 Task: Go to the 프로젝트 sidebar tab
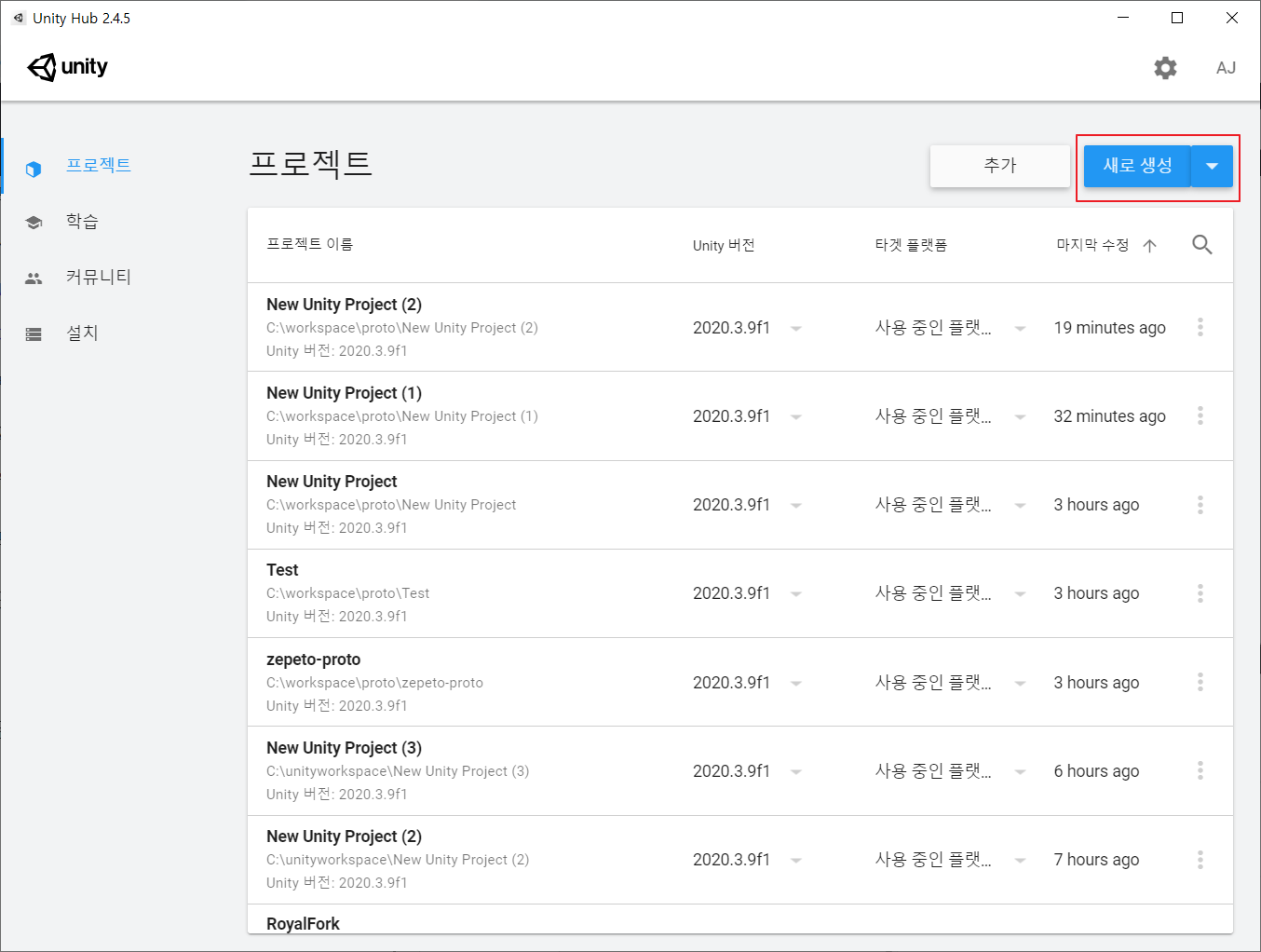(98, 165)
